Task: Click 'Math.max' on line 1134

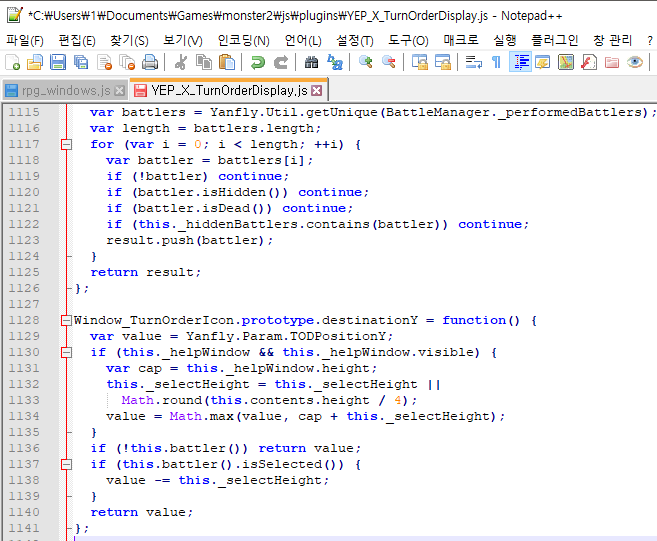Action: tap(202, 417)
